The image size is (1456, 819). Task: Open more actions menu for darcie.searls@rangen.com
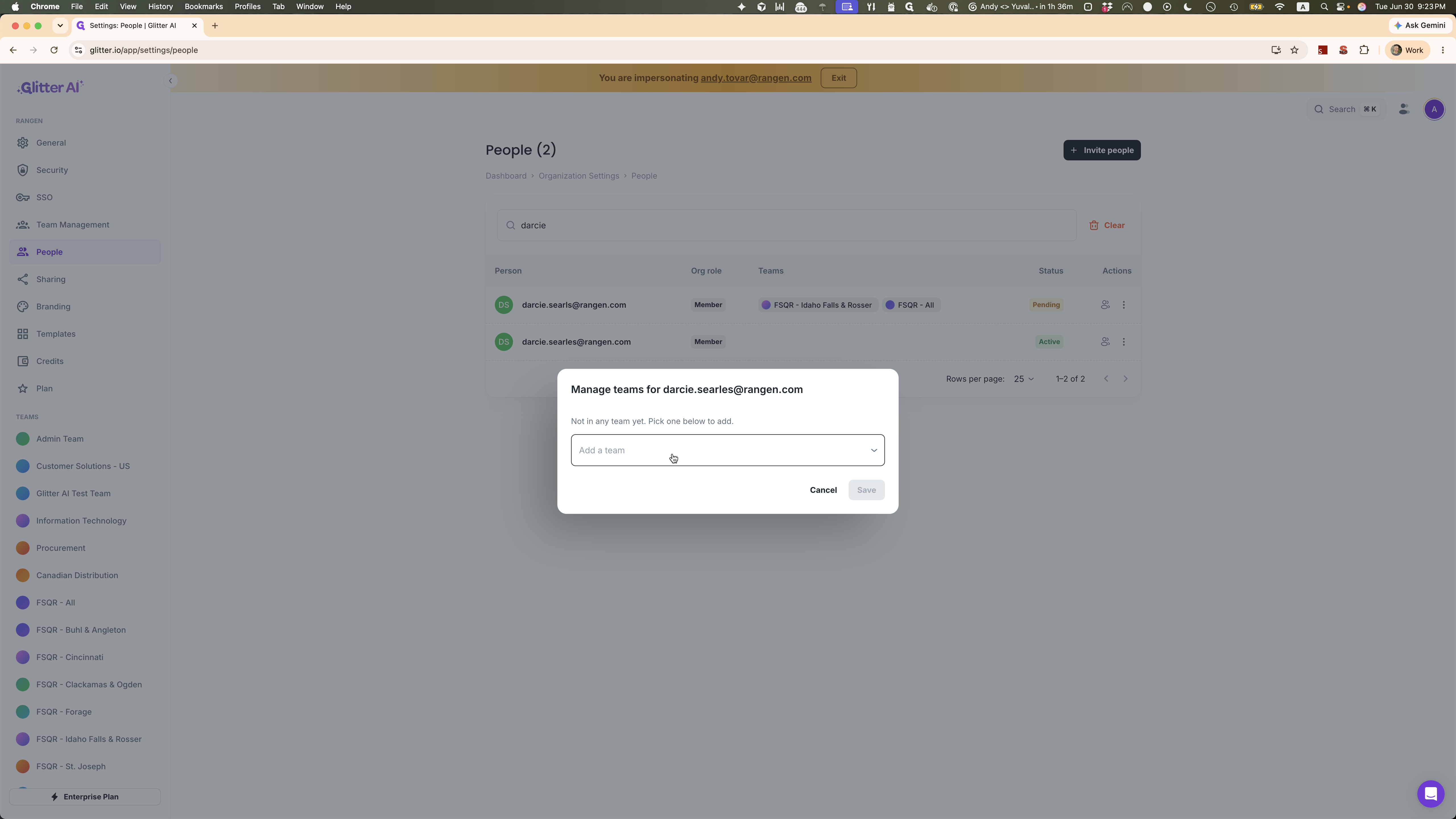[1124, 305]
